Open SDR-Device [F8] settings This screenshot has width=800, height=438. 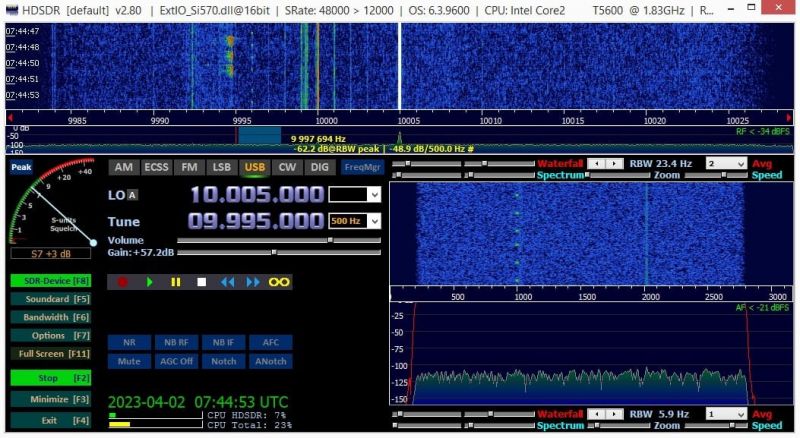click(51, 281)
